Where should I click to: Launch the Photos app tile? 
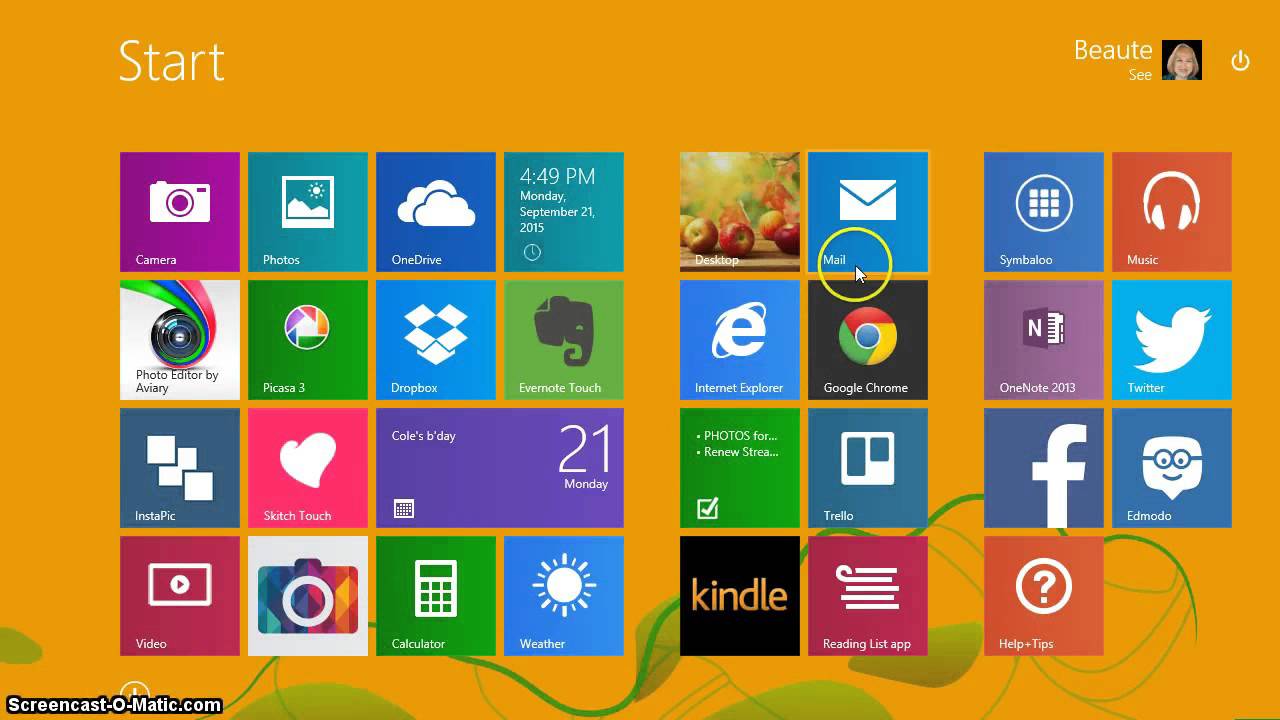(308, 212)
